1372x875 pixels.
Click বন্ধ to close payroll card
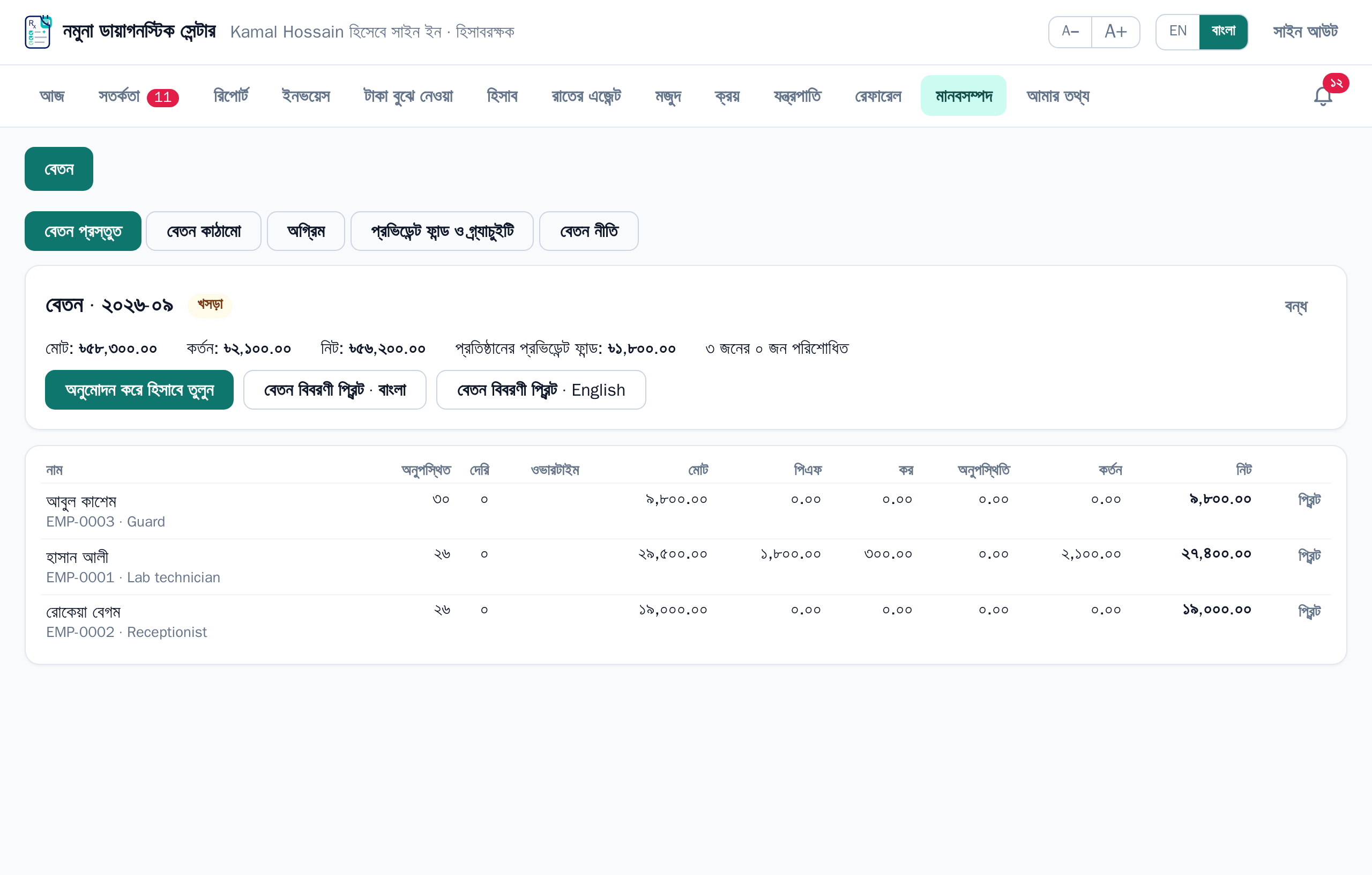click(1296, 307)
